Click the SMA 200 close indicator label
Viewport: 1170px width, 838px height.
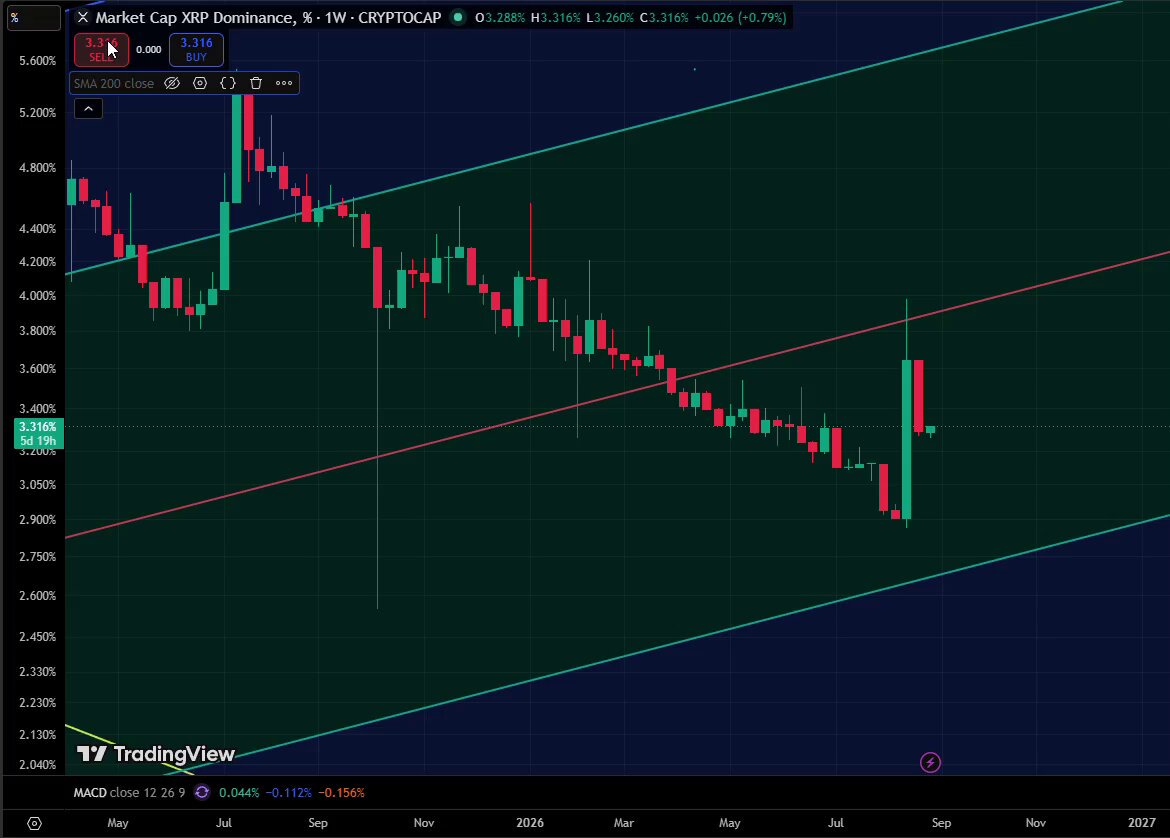tap(113, 83)
